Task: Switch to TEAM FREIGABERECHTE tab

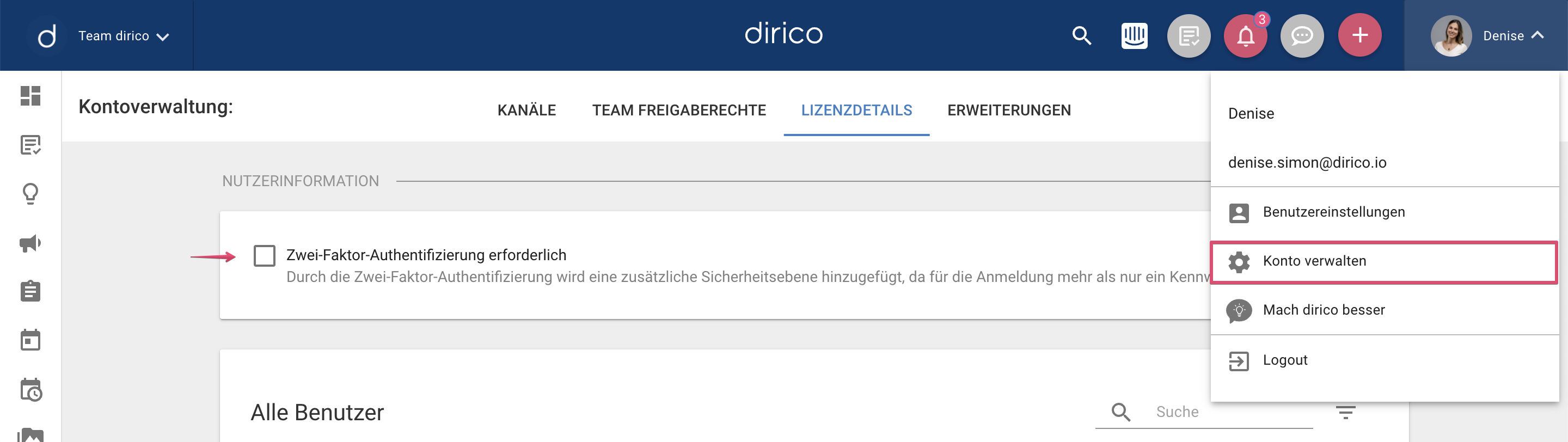Action: click(679, 110)
